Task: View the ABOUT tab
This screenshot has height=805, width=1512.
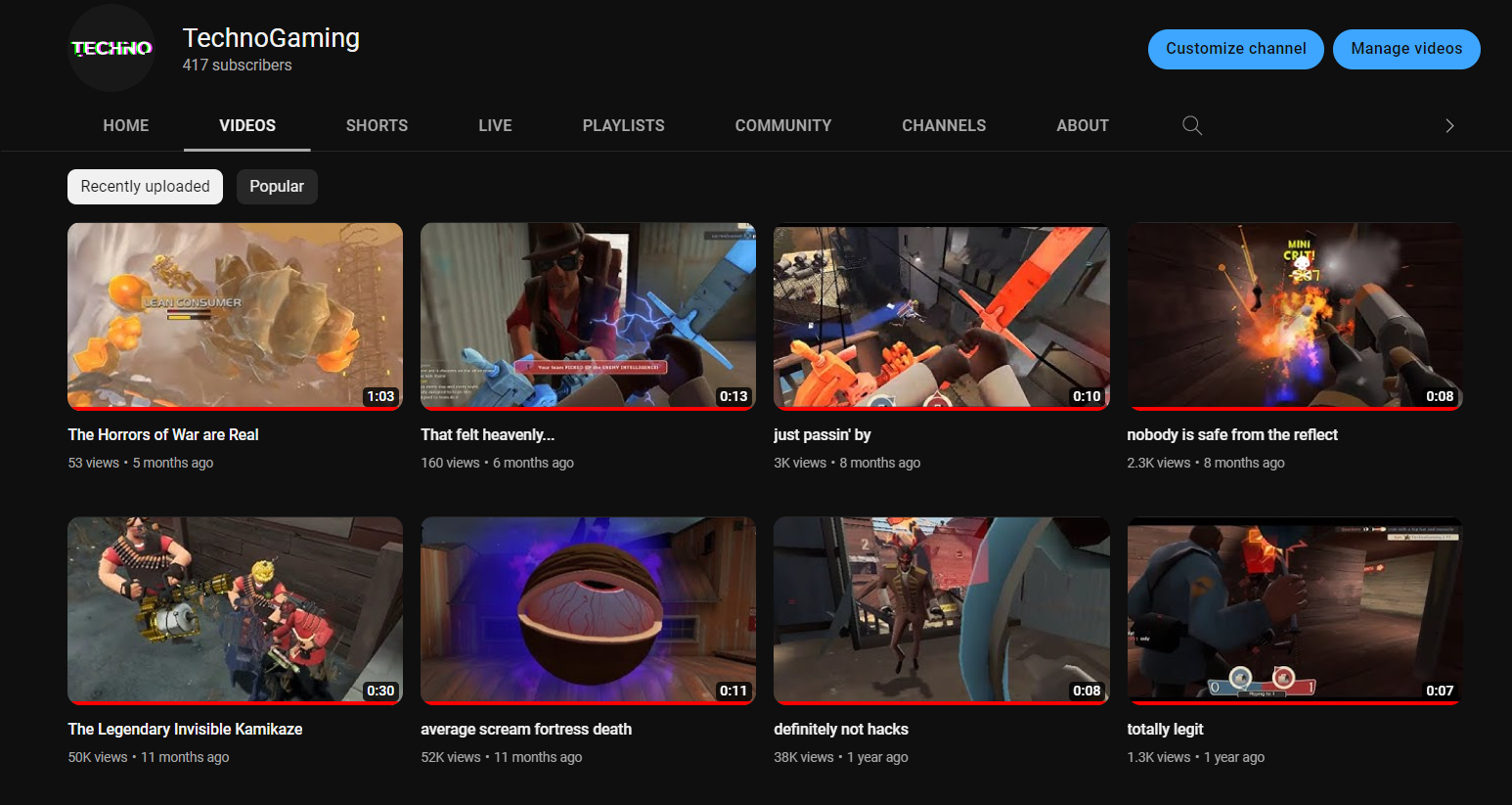Action: pos(1083,125)
